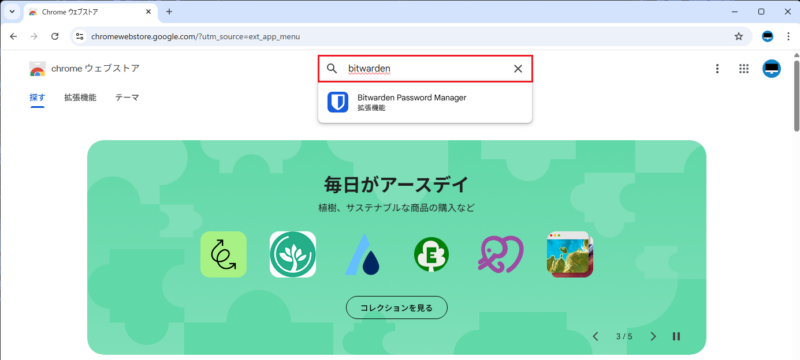Viewport: 800px width, 360px height.
Task: Click the search magnifier icon
Action: (x=332, y=69)
